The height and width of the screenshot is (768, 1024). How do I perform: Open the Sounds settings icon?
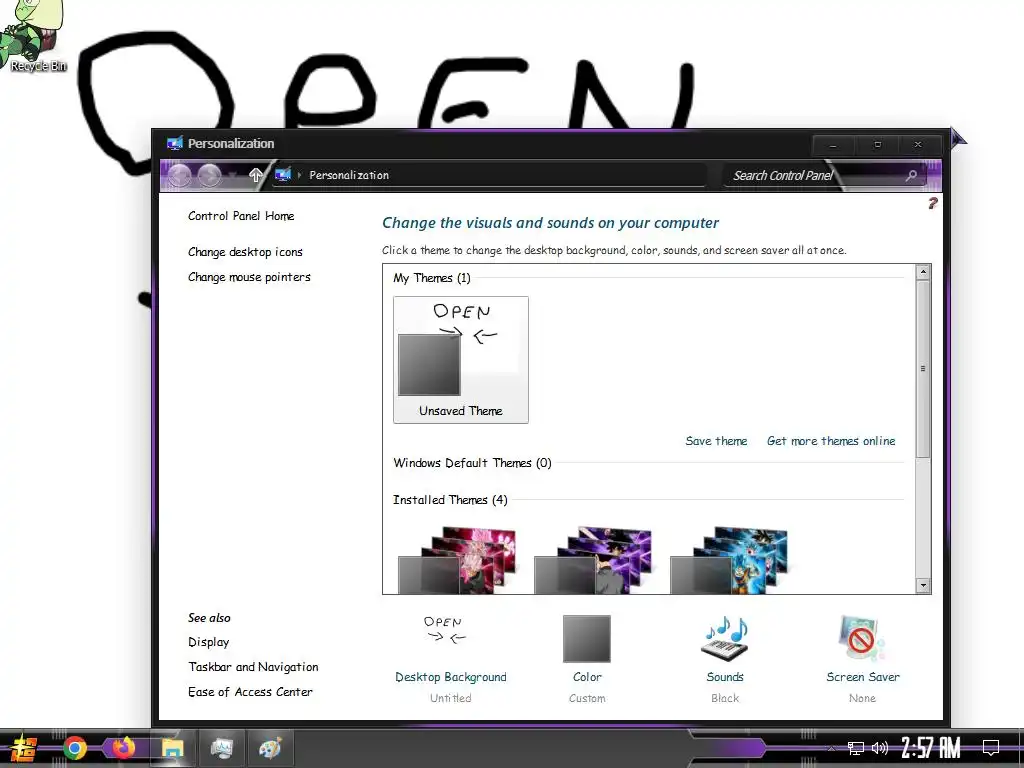(725, 639)
